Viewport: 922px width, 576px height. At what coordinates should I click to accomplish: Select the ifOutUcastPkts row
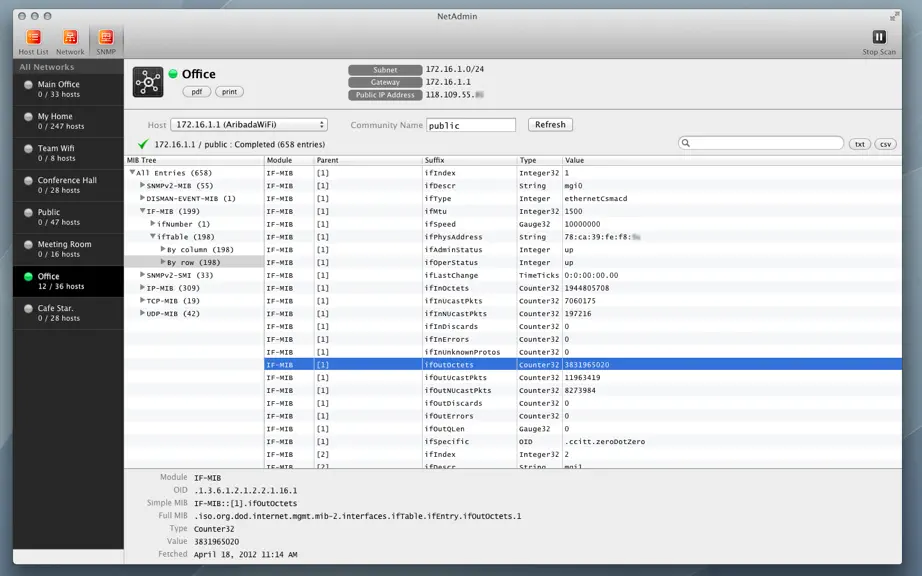point(583,377)
